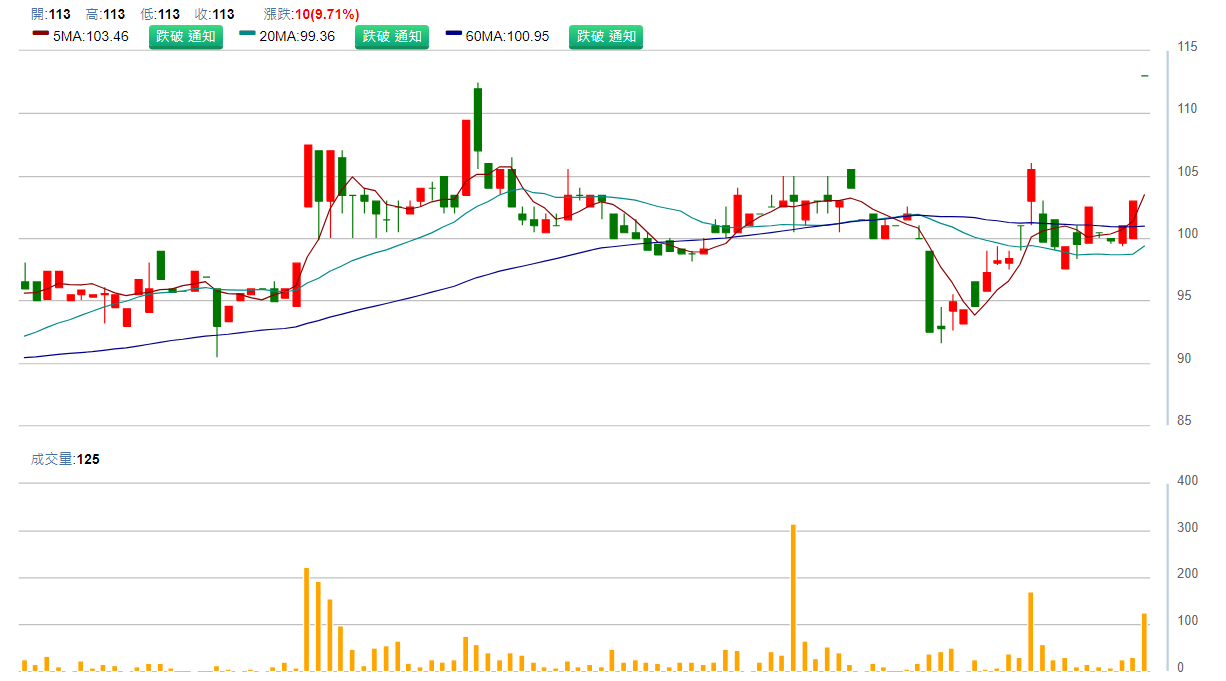This screenshot has height=681, width=1226.
Task: Click the 跌破 通知 button beside 5MA
Action: [x=185, y=36]
